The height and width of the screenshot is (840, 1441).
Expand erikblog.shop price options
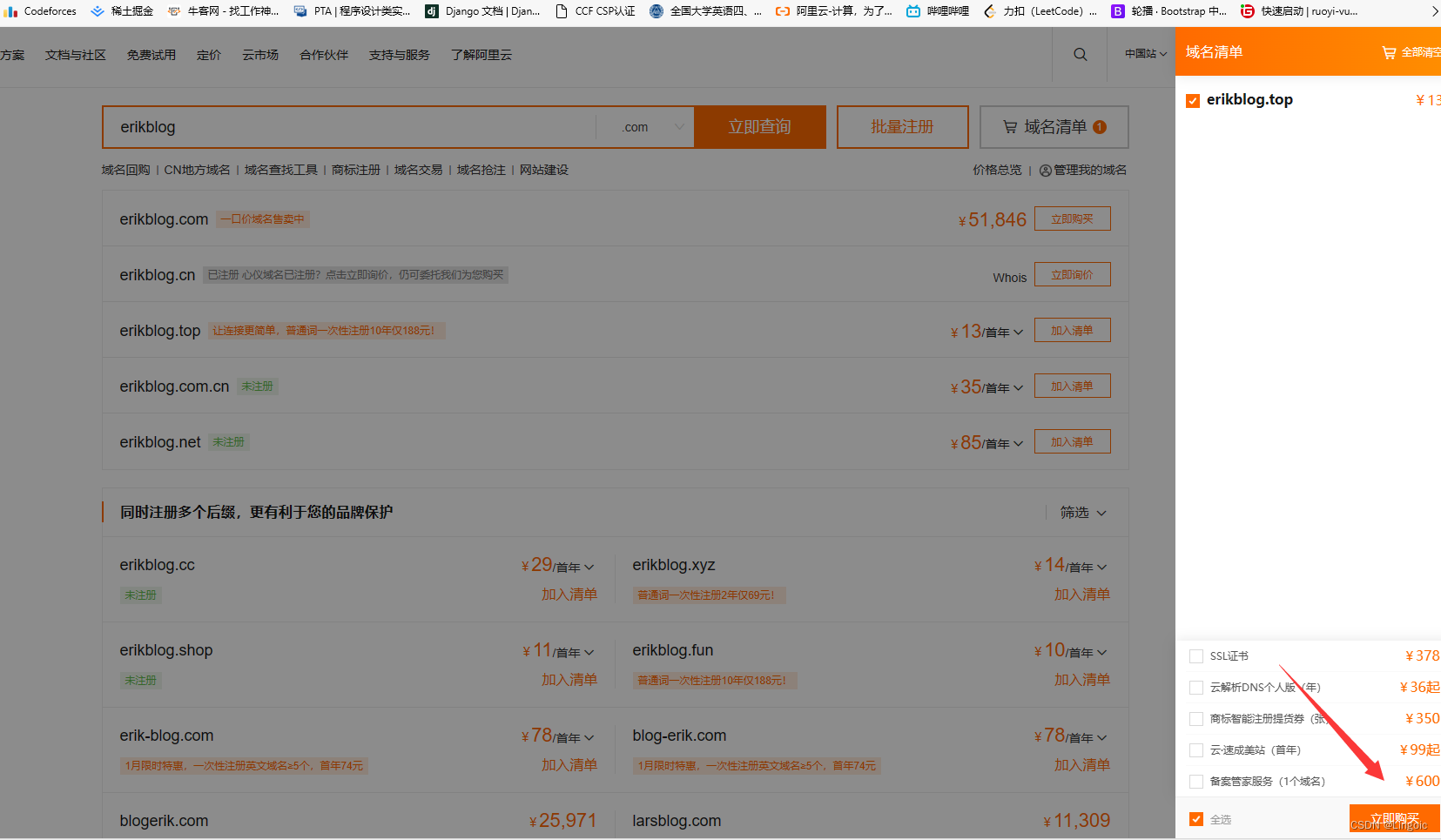tap(589, 653)
